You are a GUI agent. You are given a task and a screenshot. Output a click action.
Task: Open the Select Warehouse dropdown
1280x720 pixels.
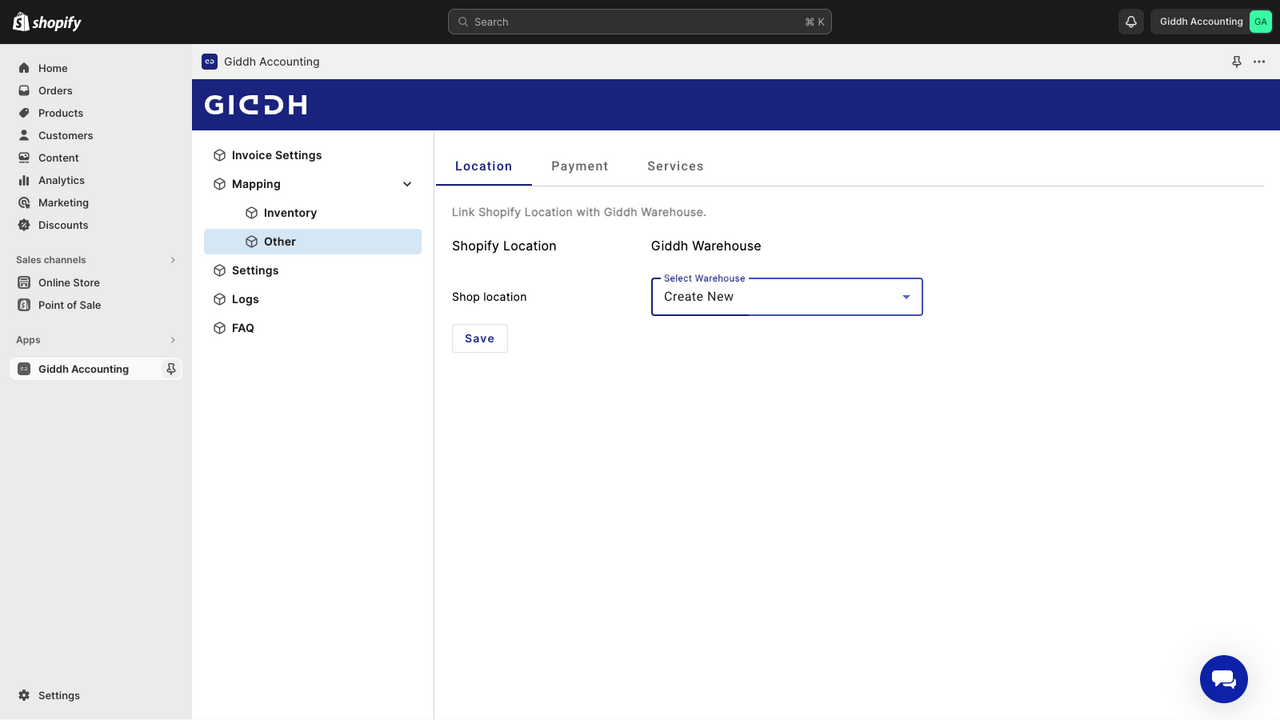[787, 297]
